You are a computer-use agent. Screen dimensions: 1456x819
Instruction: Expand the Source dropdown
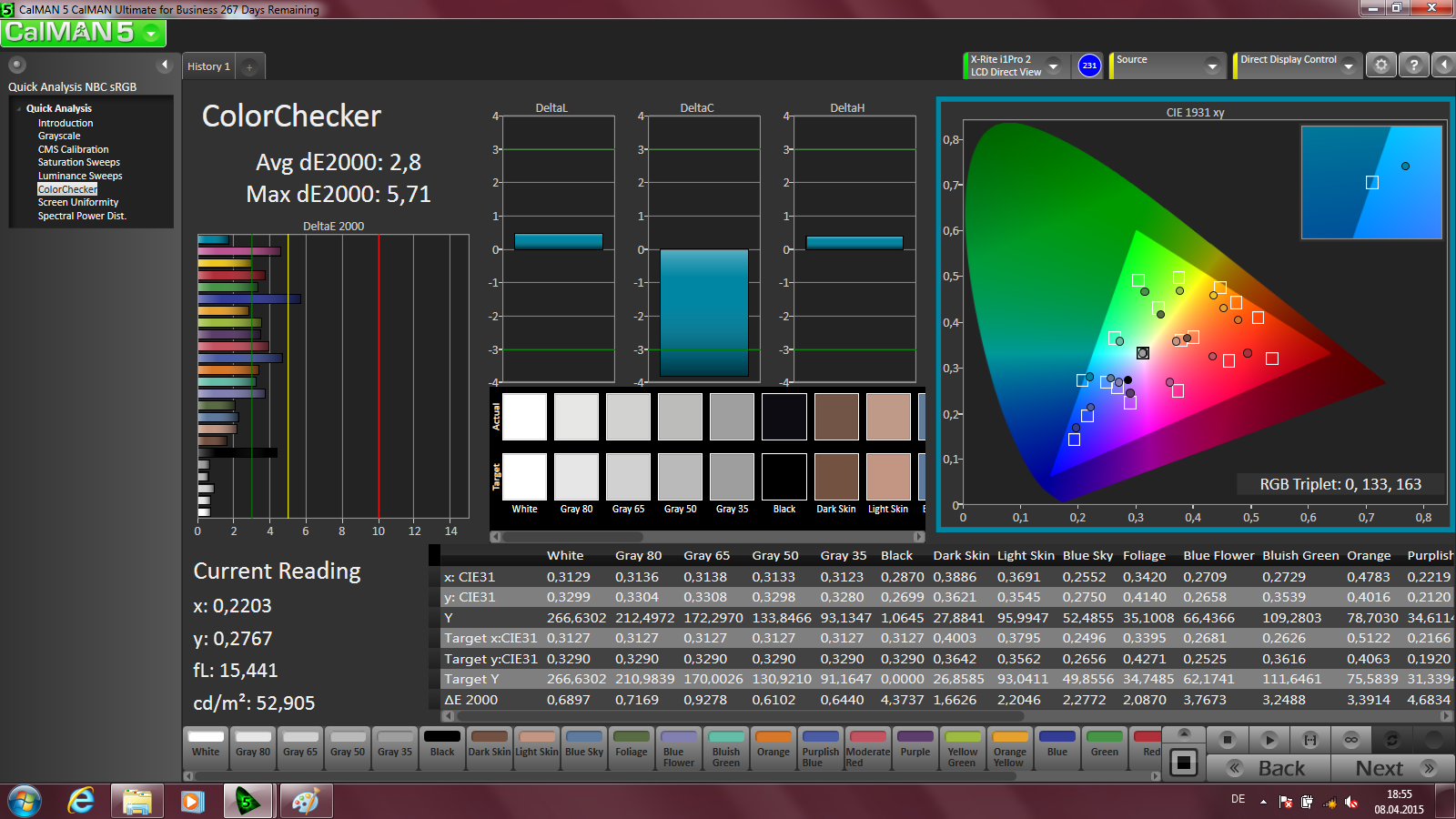pos(1211,66)
